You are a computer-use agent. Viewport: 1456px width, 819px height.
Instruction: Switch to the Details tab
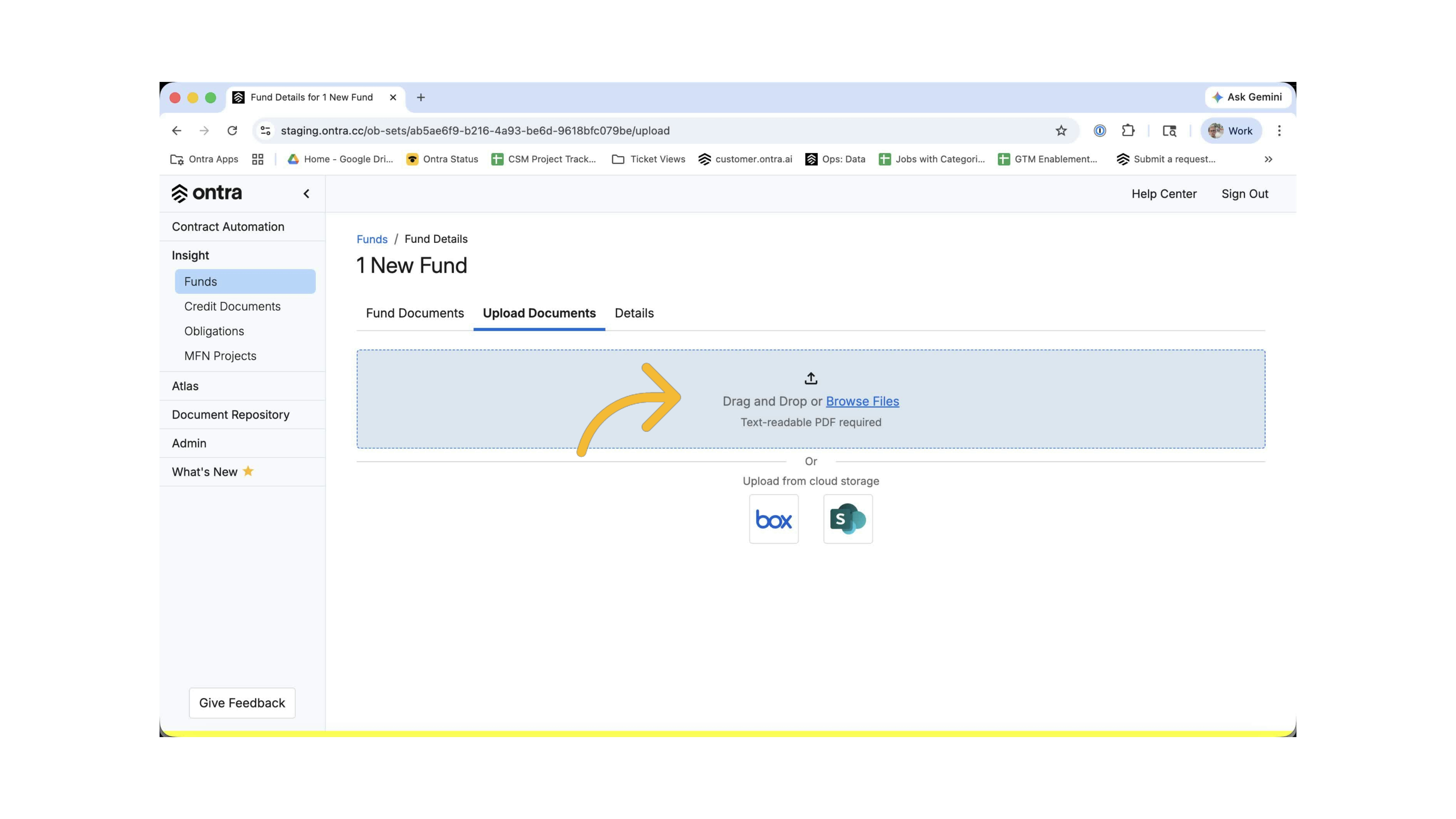click(x=634, y=313)
